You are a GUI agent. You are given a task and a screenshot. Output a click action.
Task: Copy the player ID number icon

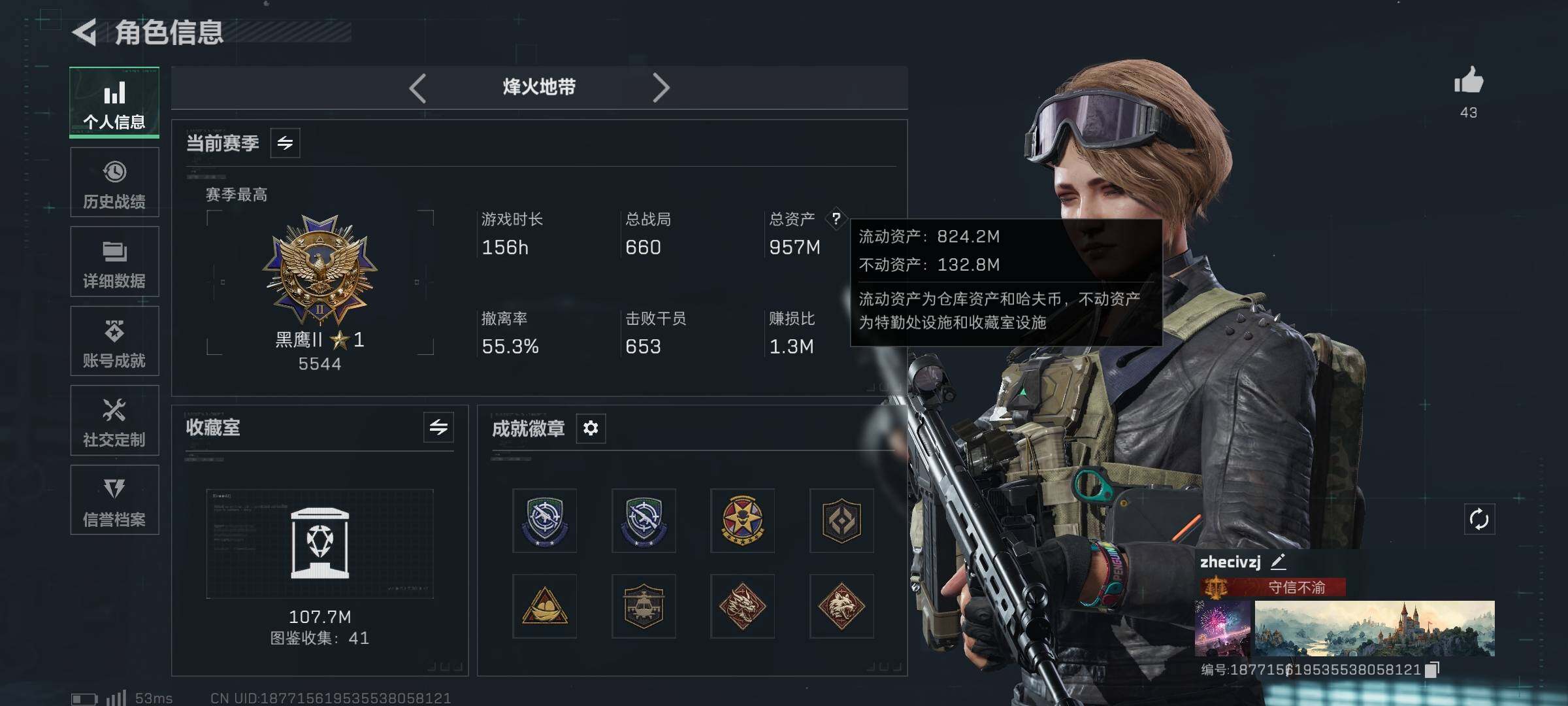tap(1432, 669)
